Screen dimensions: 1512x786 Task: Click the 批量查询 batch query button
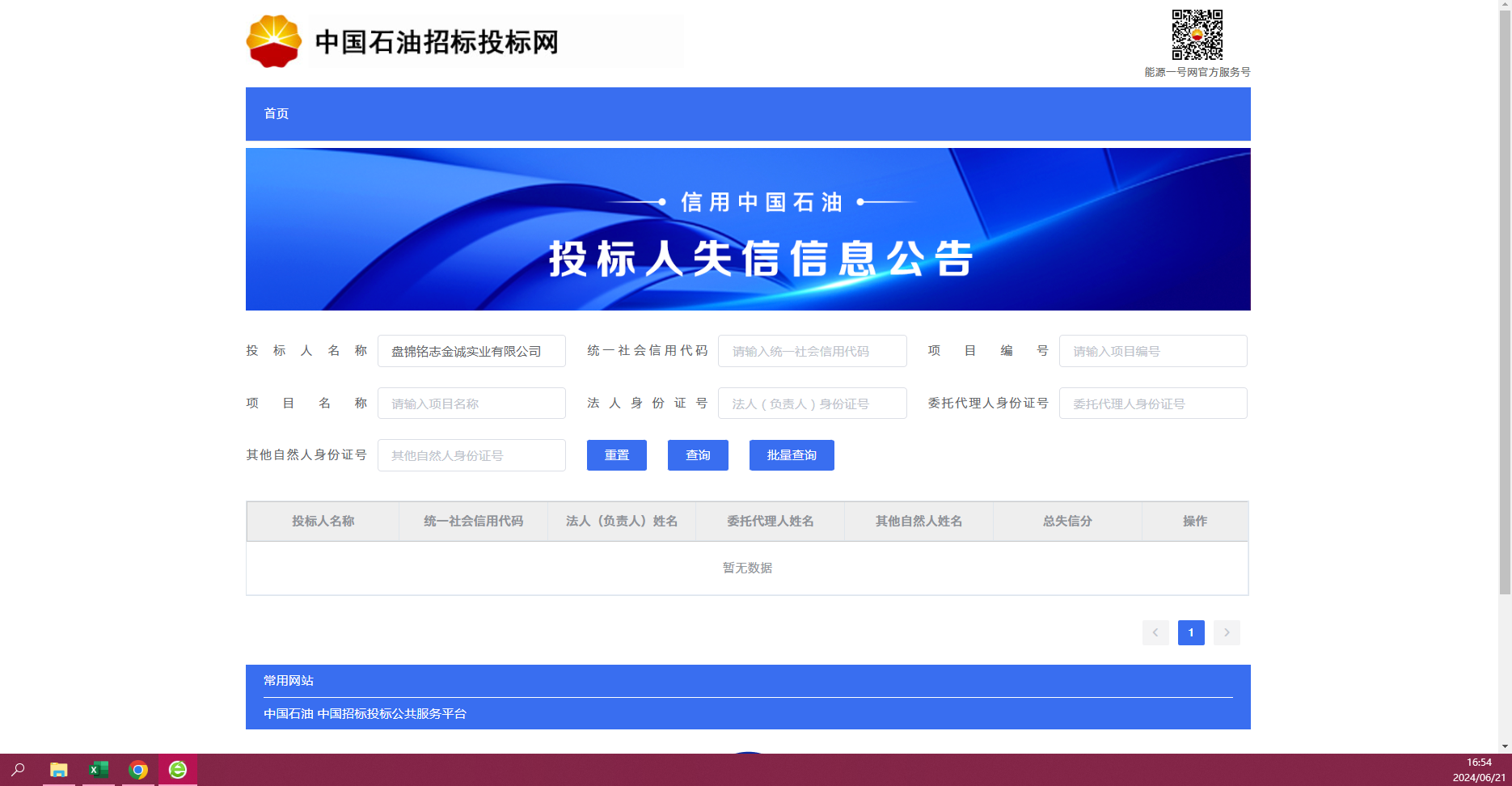(x=792, y=455)
